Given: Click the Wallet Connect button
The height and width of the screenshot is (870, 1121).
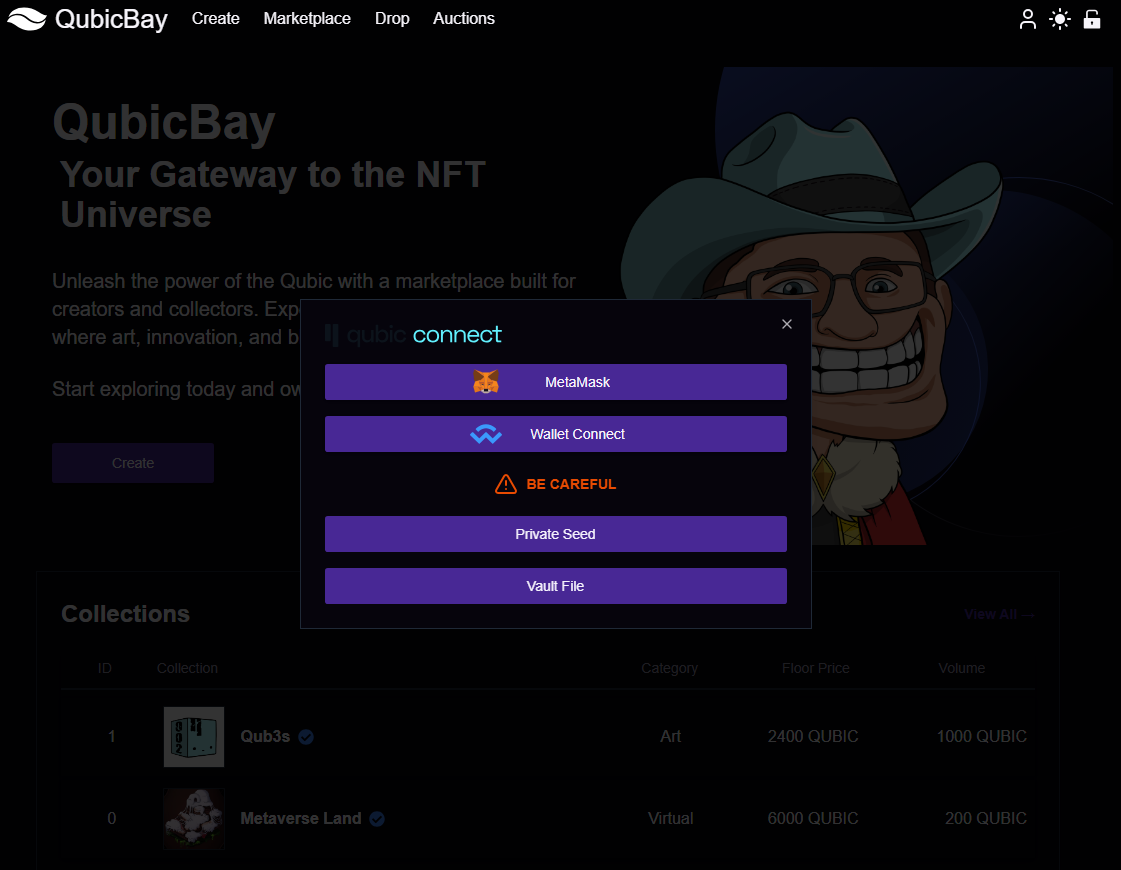Looking at the screenshot, I should click(x=555, y=433).
